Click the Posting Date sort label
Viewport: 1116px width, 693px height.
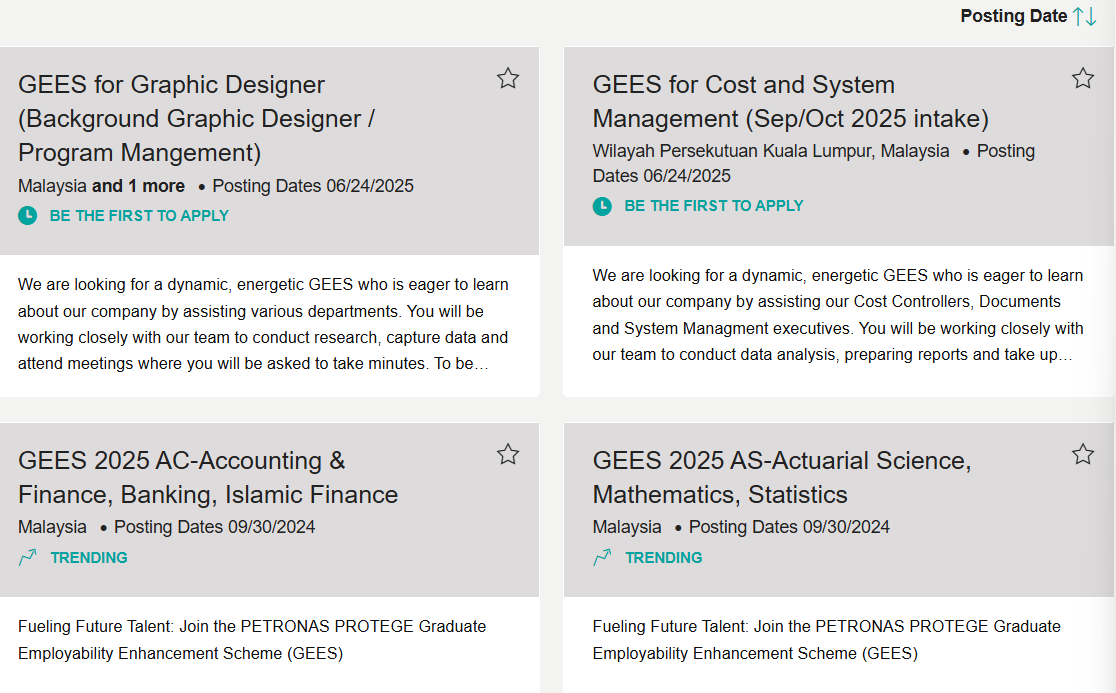(x=1013, y=16)
